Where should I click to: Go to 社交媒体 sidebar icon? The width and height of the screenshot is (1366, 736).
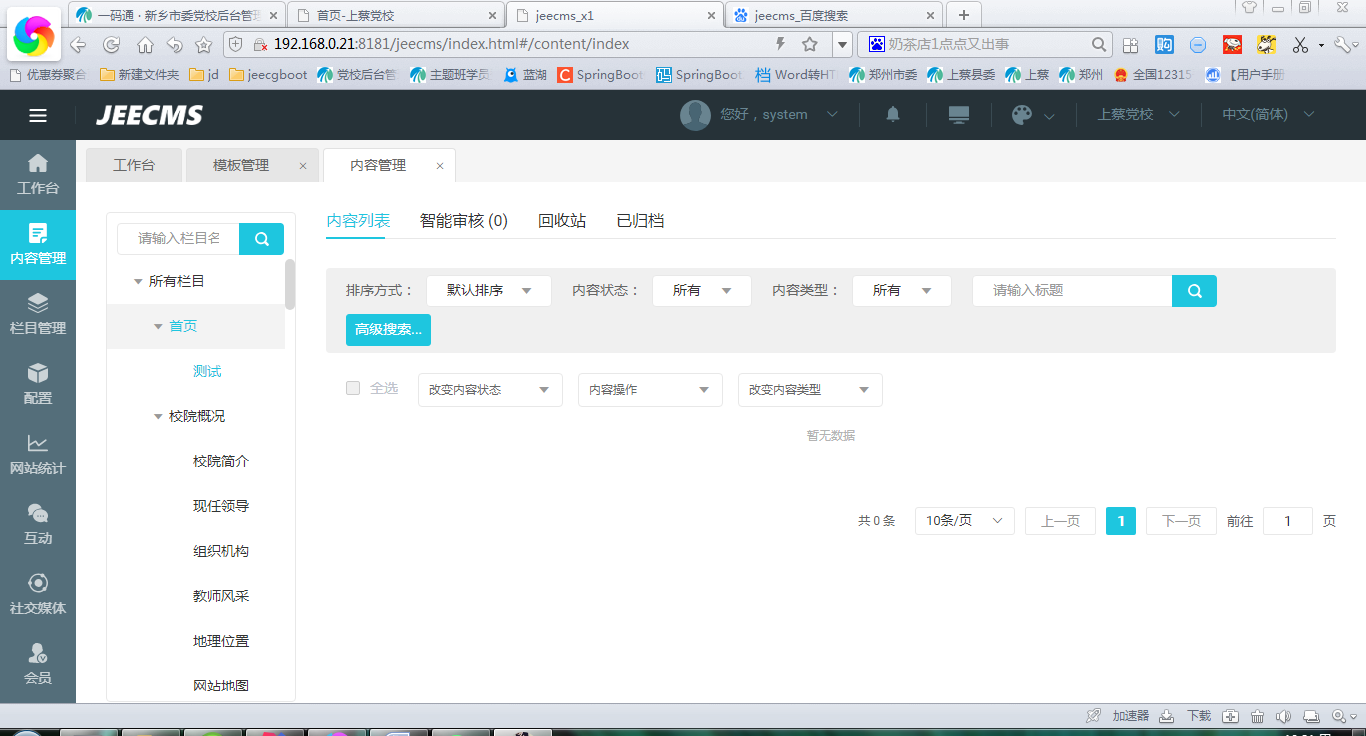click(x=38, y=594)
